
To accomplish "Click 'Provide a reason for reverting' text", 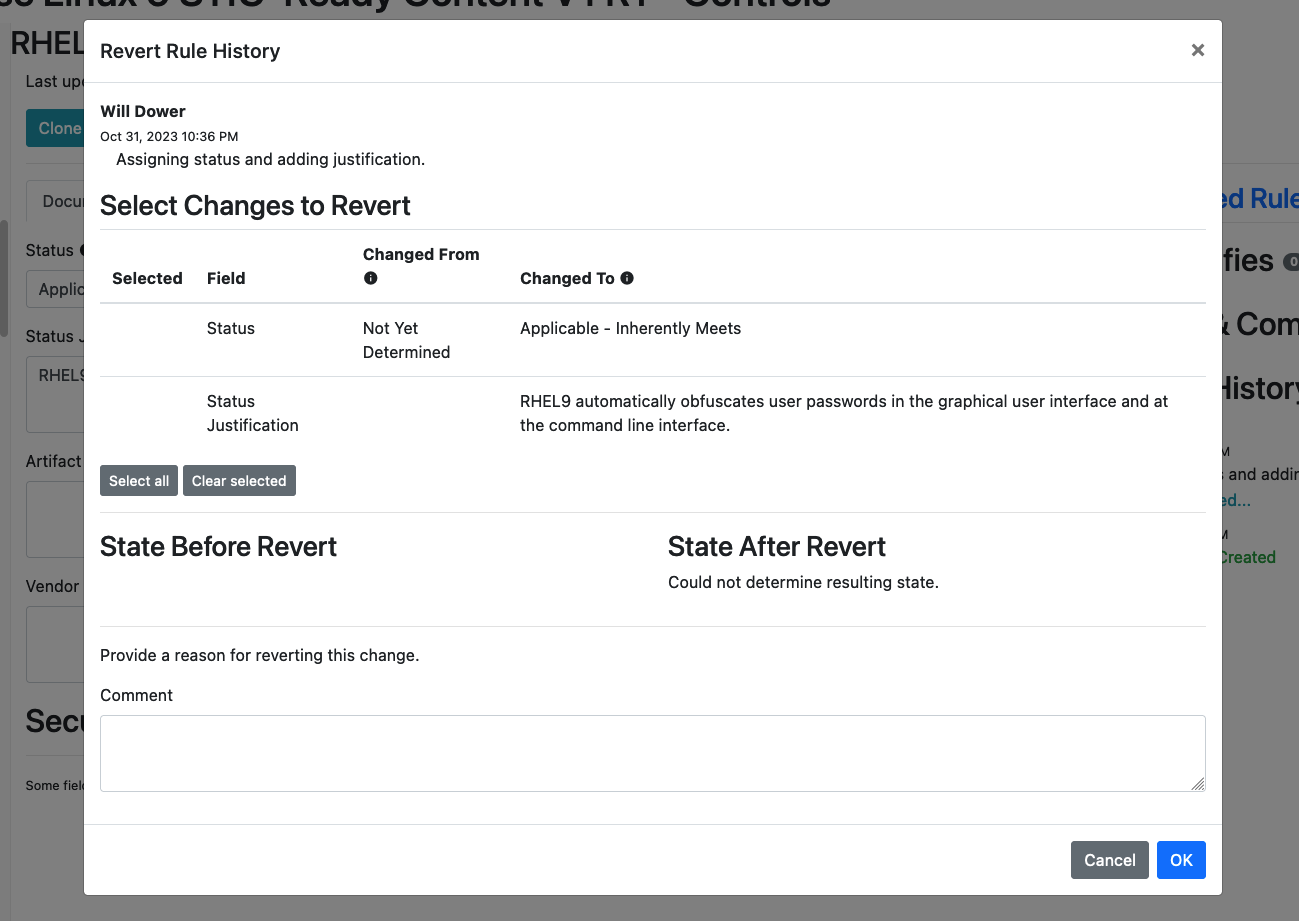I will (259, 656).
